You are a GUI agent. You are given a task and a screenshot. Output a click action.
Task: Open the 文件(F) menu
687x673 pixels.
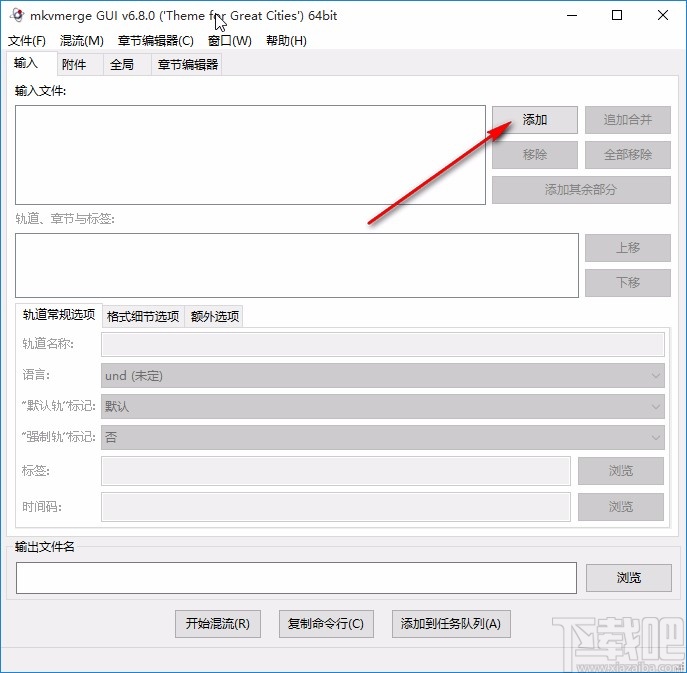pos(27,41)
